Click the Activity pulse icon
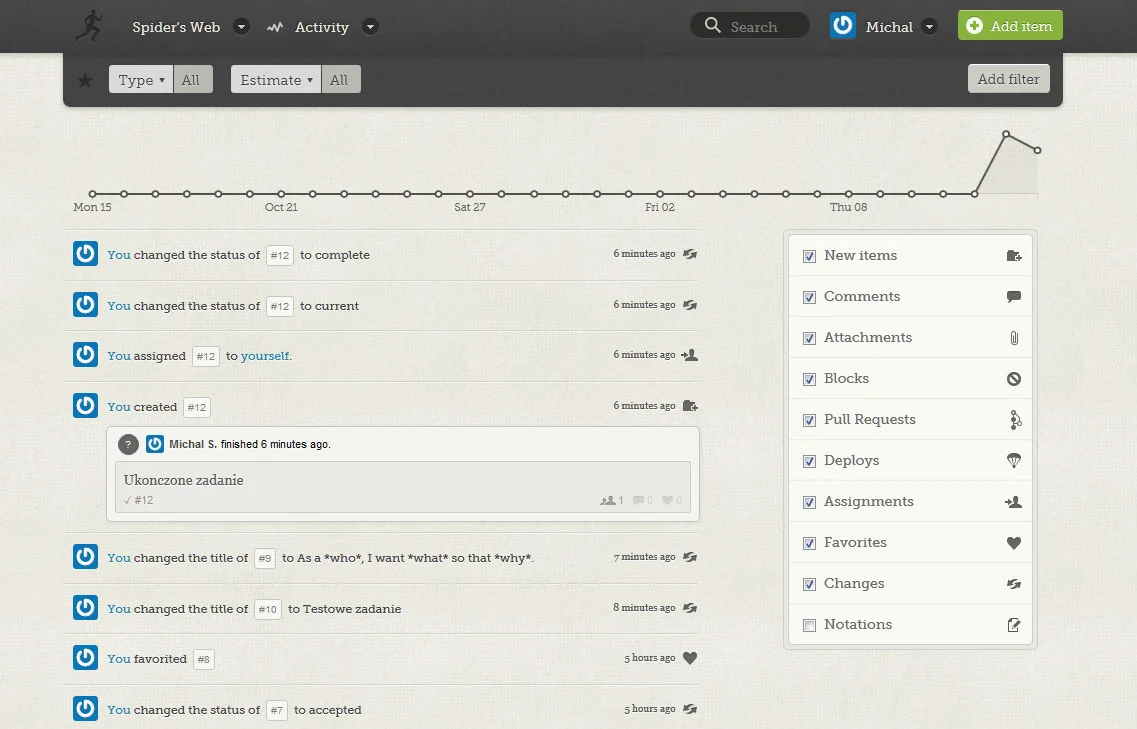Image resolution: width=1137 pixels, height=729 pixels. 274,28
